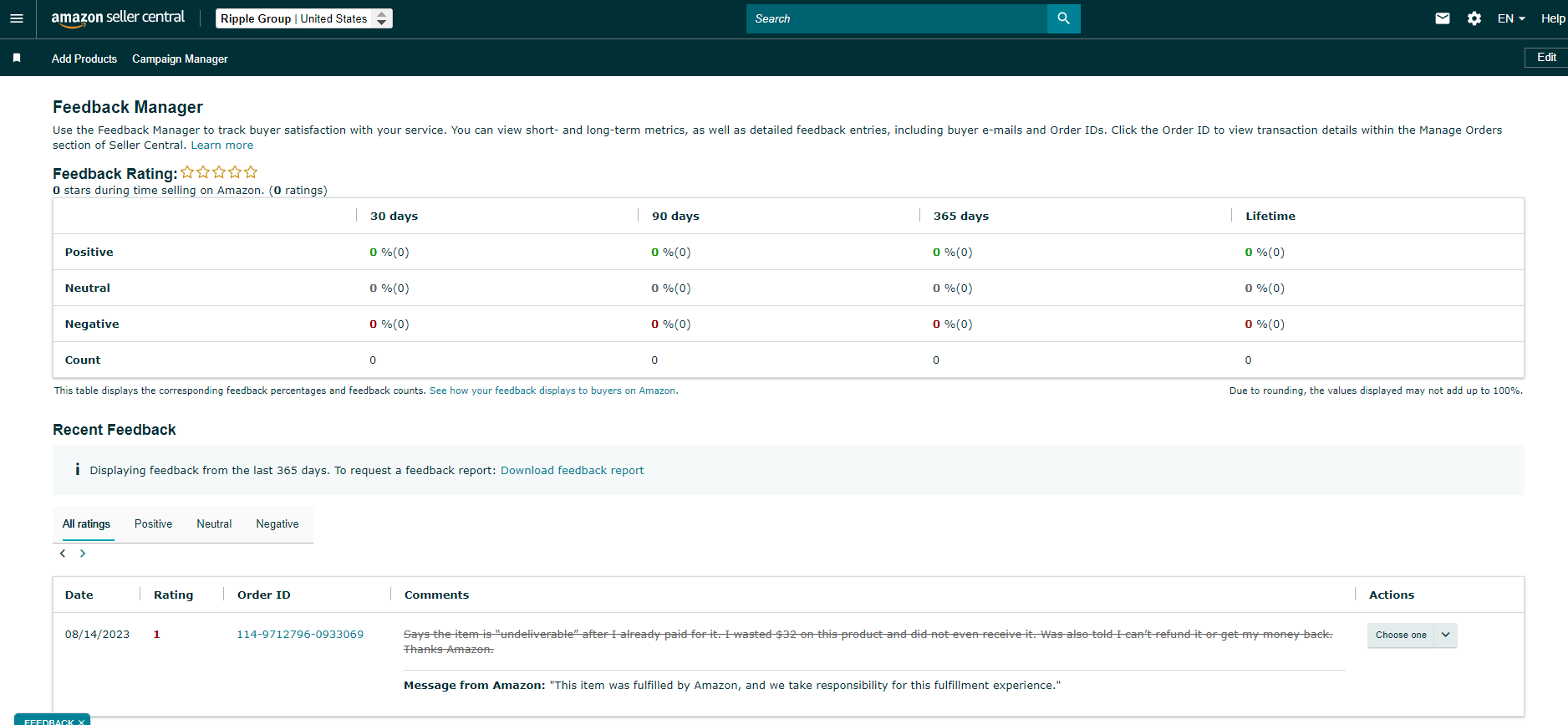Switch to the Neutral tab

[214, 524]
